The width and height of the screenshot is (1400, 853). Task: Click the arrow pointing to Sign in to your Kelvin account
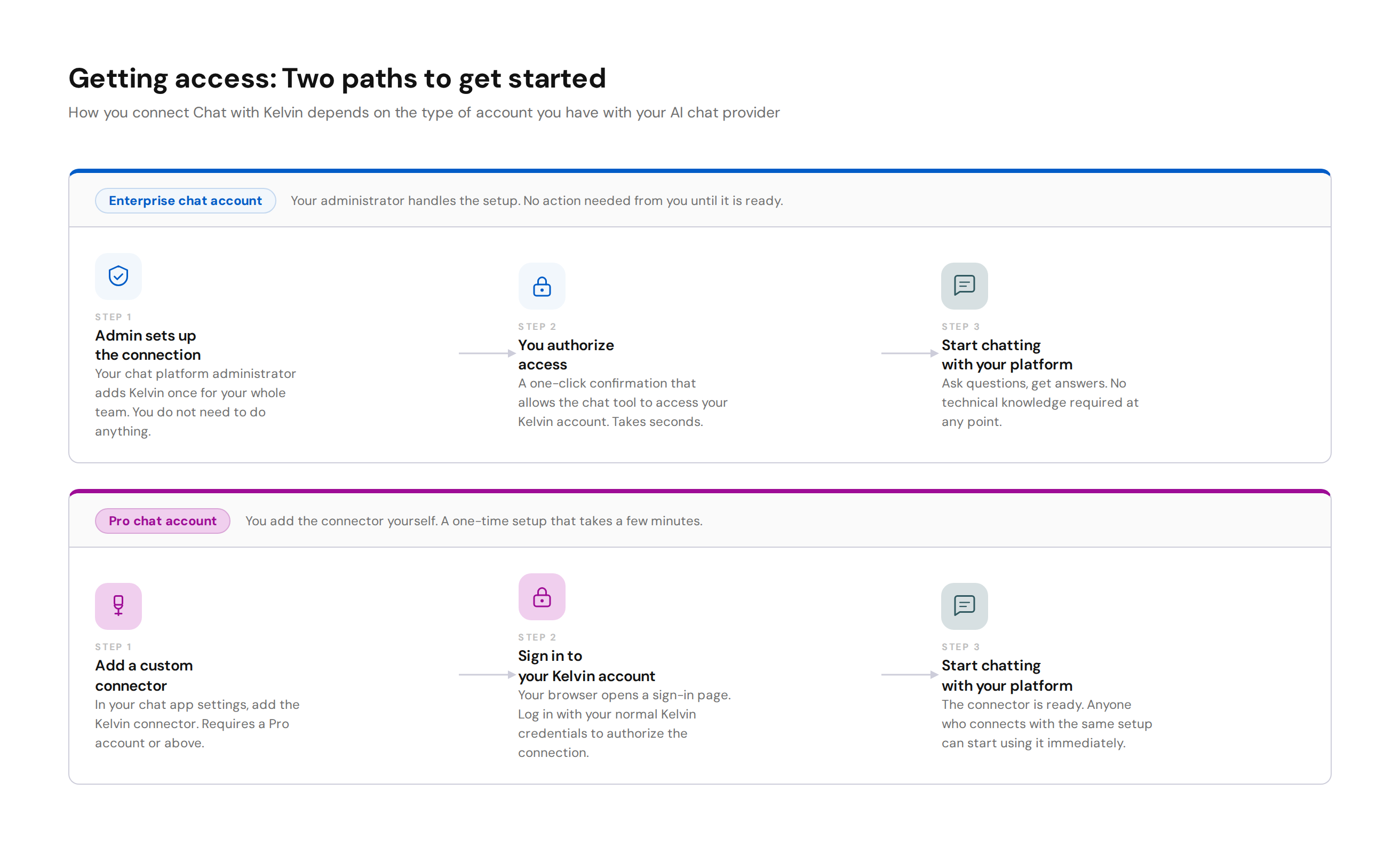click(x=487, y=675)
